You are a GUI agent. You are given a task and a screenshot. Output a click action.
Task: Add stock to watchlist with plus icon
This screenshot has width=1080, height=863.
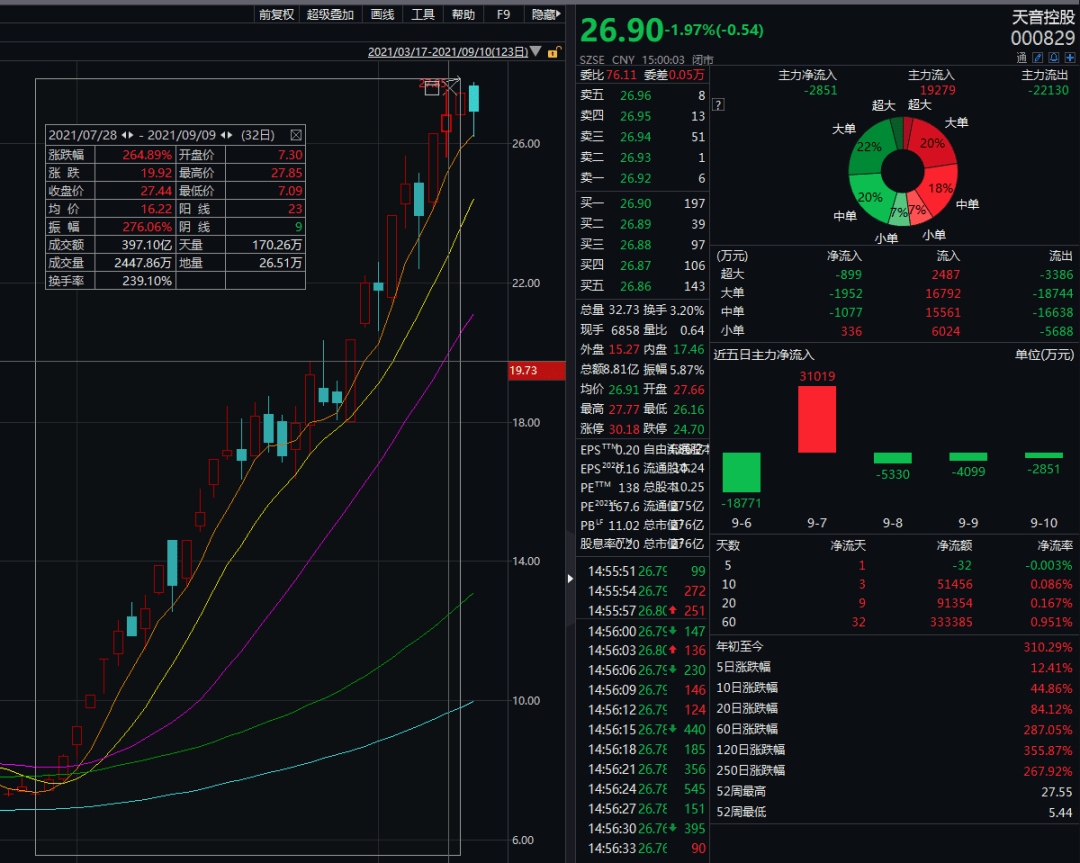click(x=1070, y=58)
